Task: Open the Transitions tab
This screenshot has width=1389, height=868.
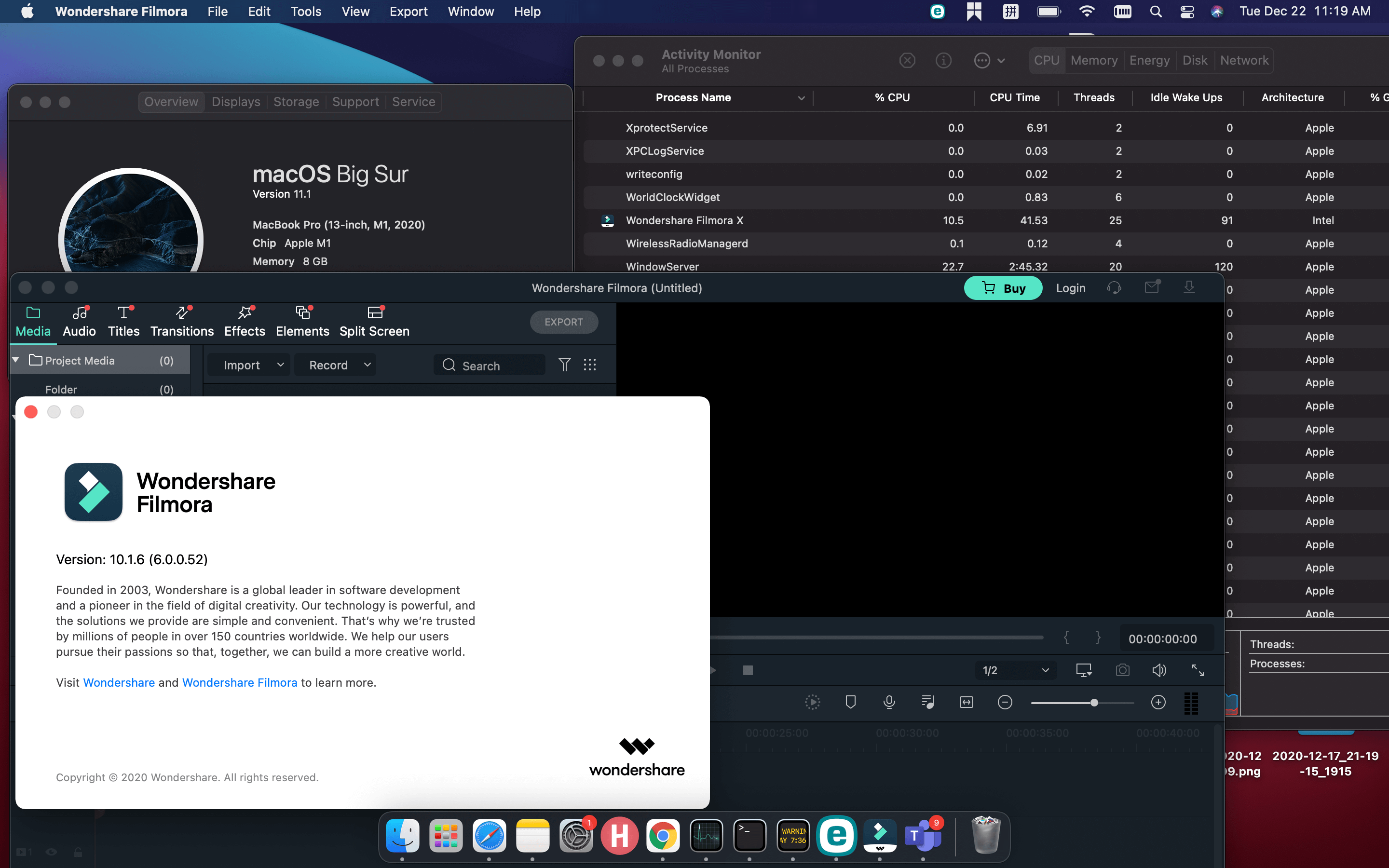Action: [x=182, y=322]
